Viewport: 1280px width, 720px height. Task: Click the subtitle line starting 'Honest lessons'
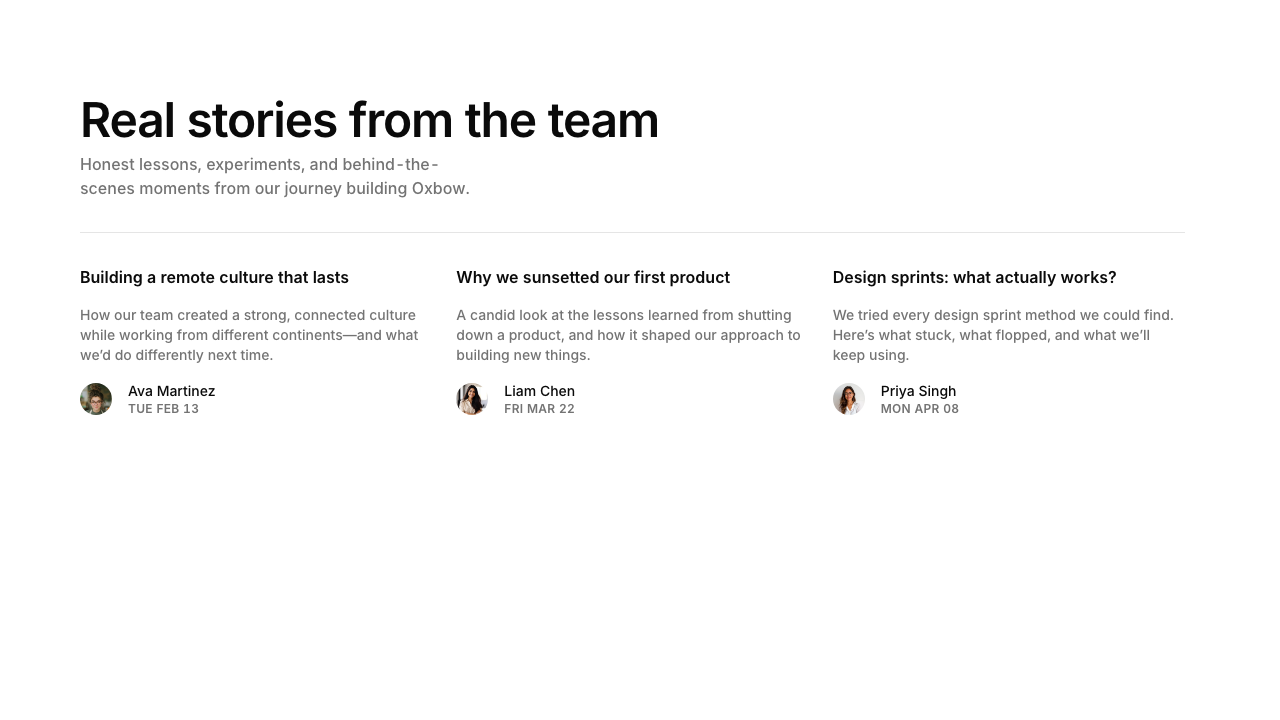click(x=259, y=164)
